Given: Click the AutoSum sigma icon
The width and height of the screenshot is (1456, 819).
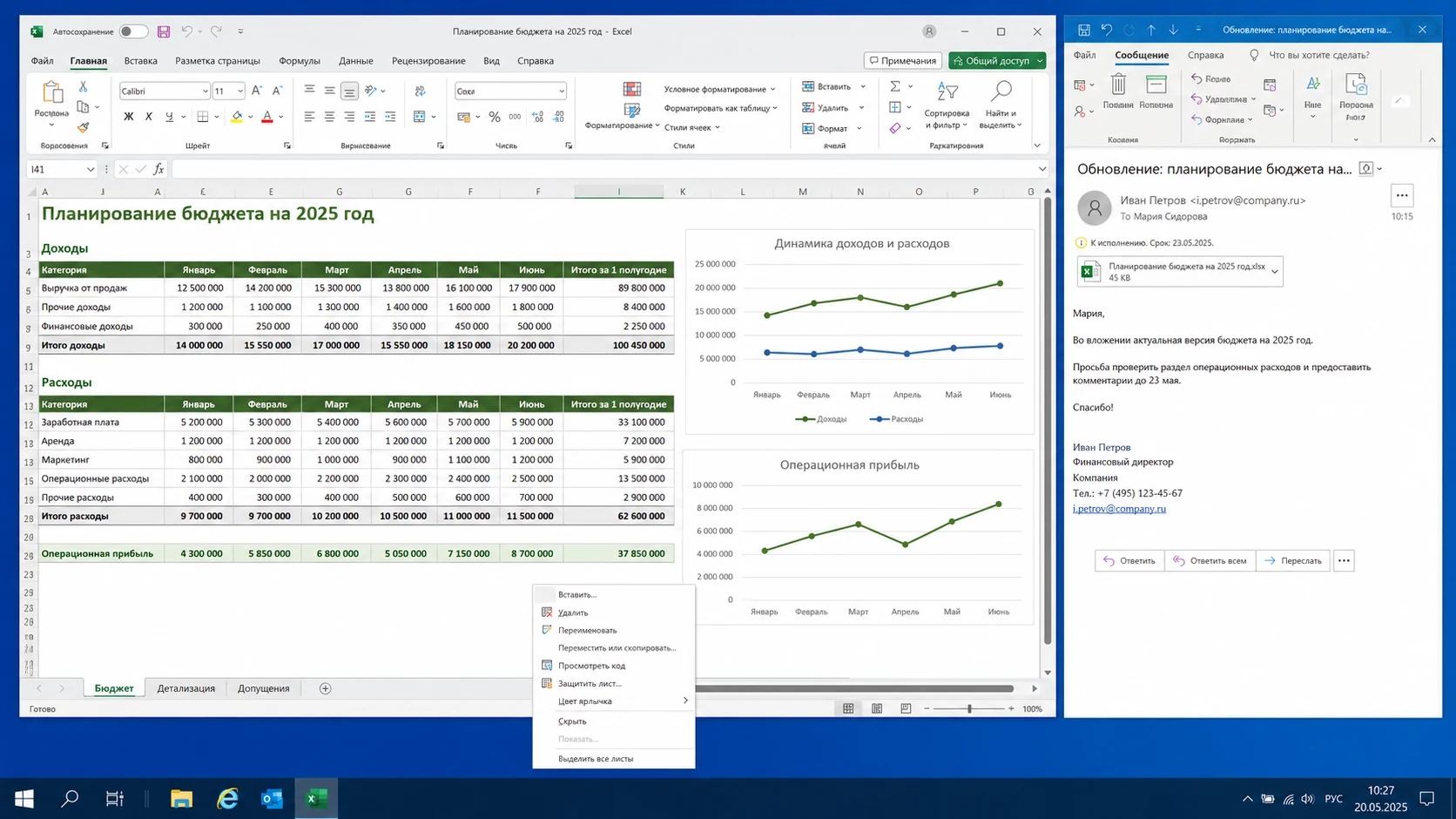Looking at the screenshot, I should click(x=894, y=86).
